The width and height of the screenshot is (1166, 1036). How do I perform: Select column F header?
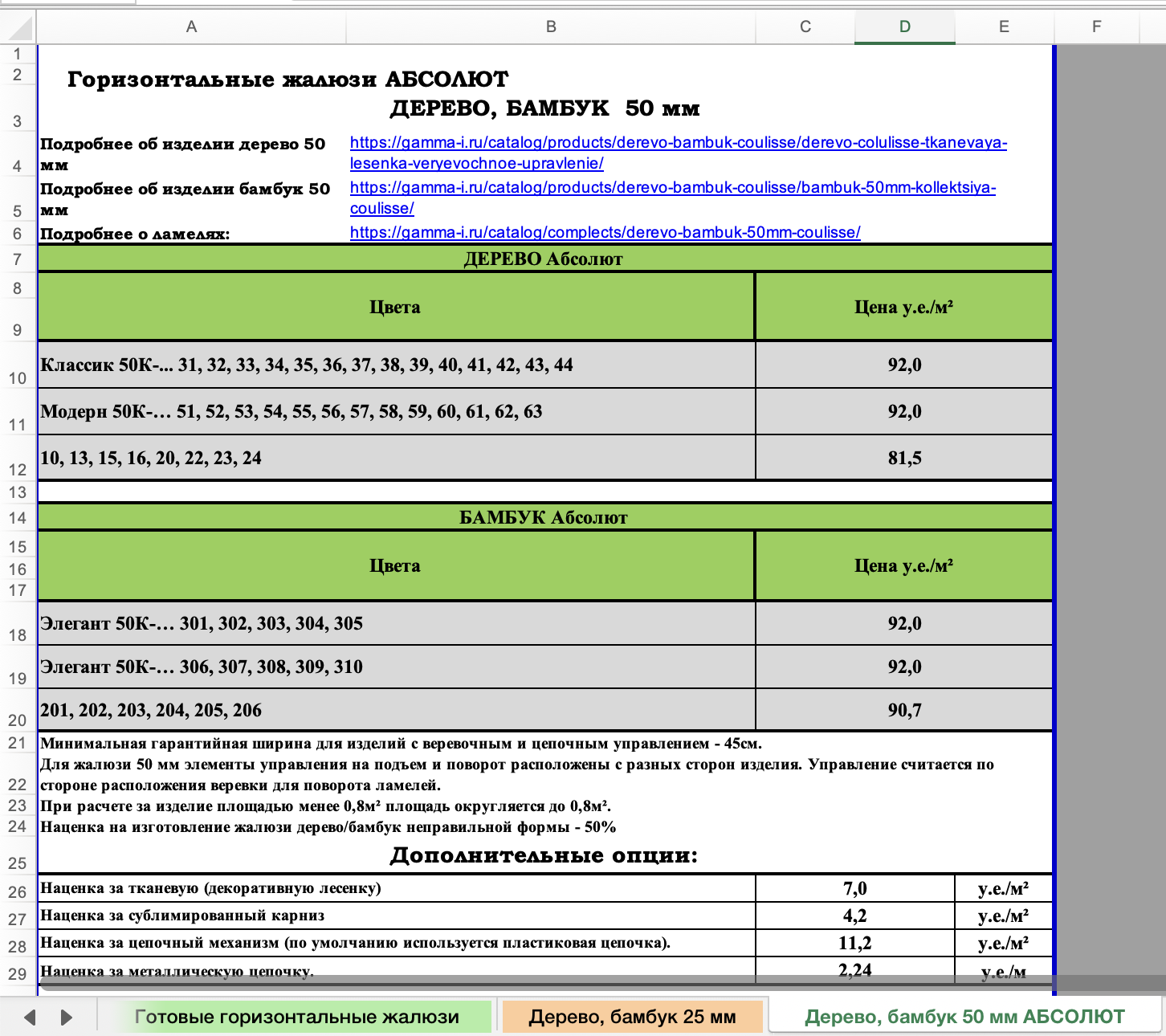point(1097,27)
